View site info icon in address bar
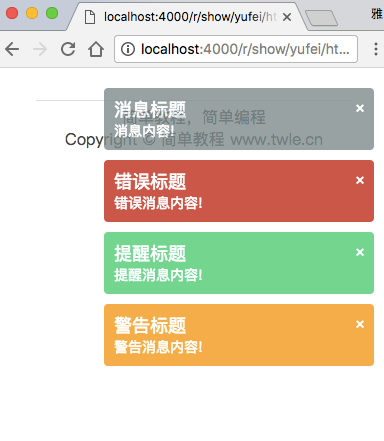This screenshot has width=384, height=441. [x=128, y=49]
